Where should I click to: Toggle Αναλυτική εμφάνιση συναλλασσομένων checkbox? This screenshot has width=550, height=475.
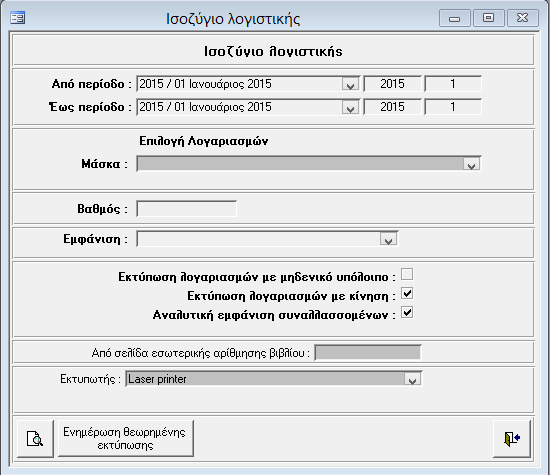tap(407, 312)
